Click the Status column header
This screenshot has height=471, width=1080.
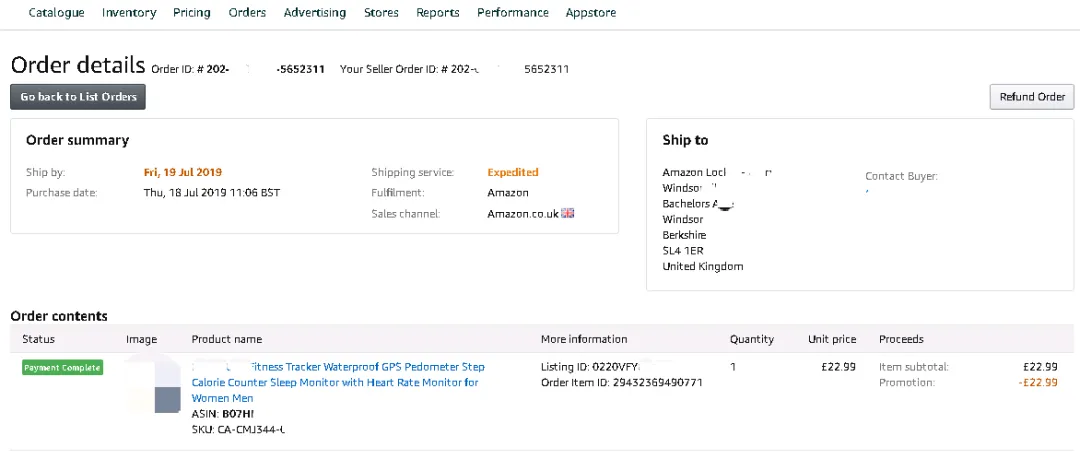coord(39,339)
